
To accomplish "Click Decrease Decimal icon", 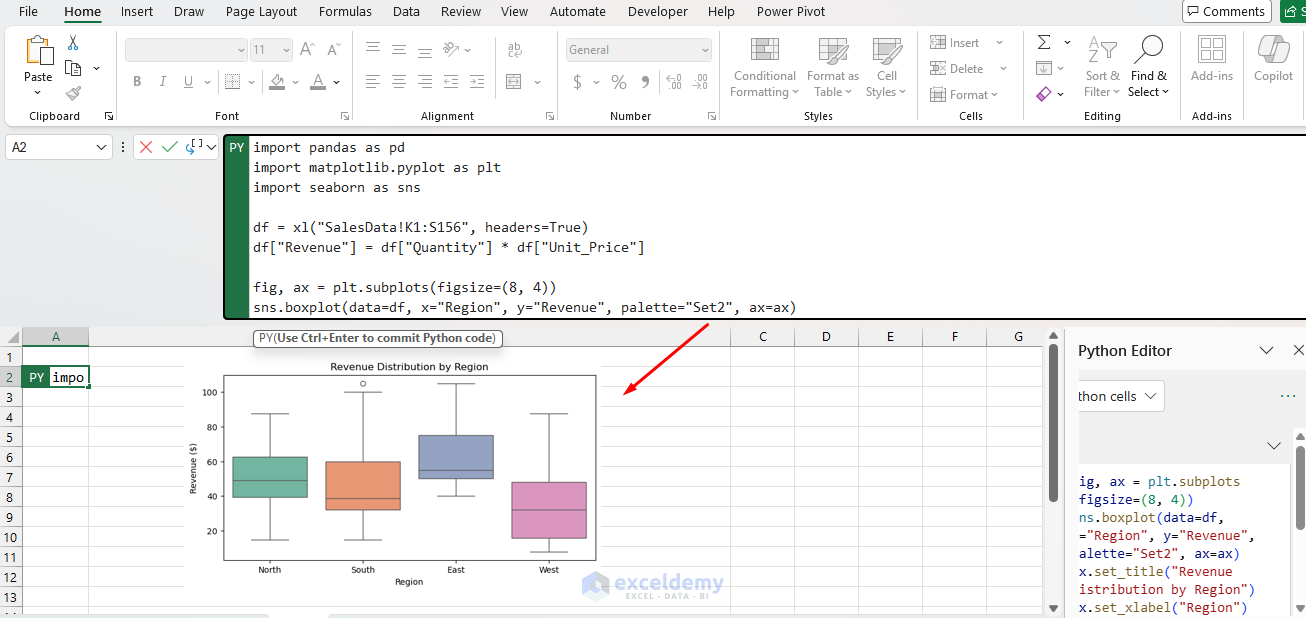I will point(700,82).
